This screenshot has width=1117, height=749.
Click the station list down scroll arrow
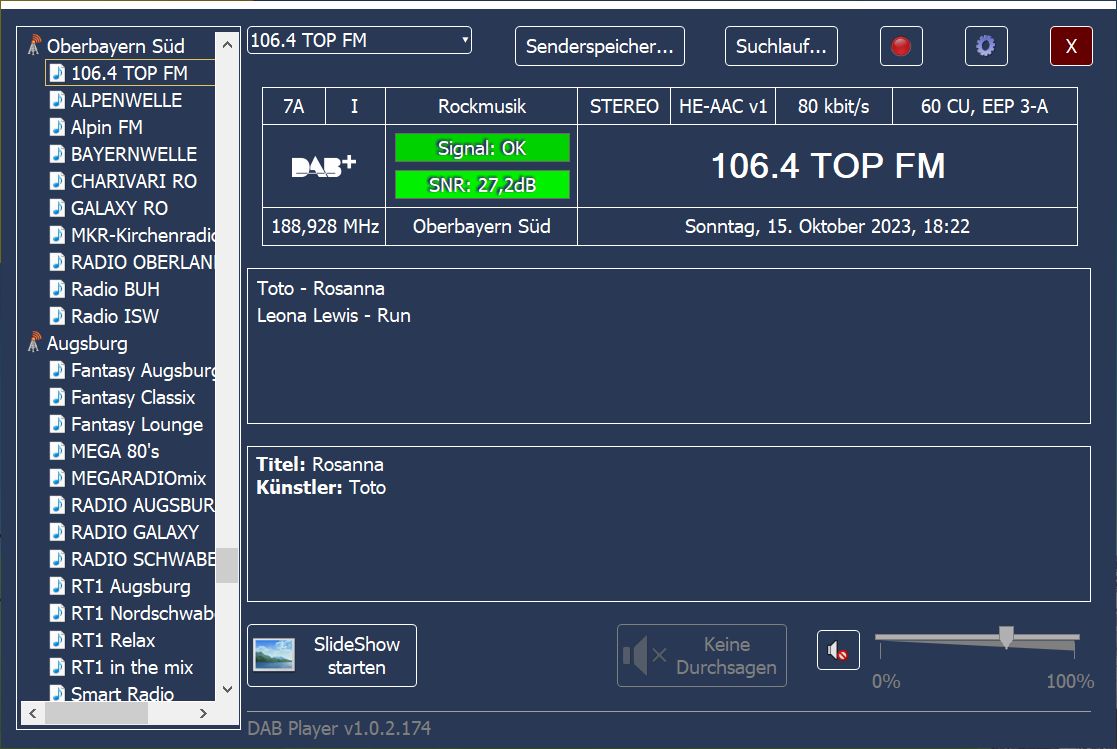tap(227, 689)
